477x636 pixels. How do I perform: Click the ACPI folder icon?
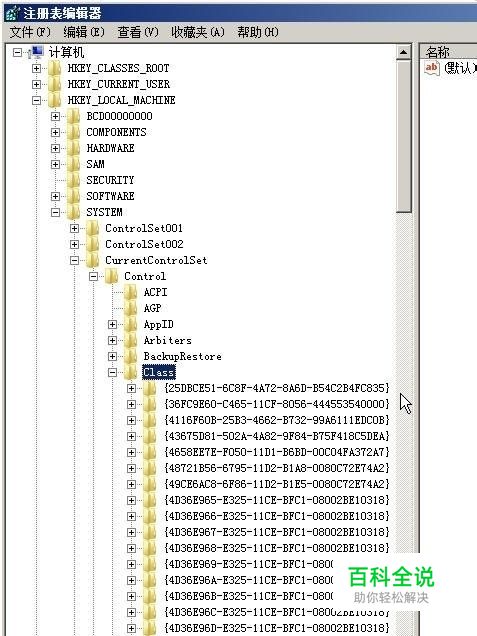point(131,292)
